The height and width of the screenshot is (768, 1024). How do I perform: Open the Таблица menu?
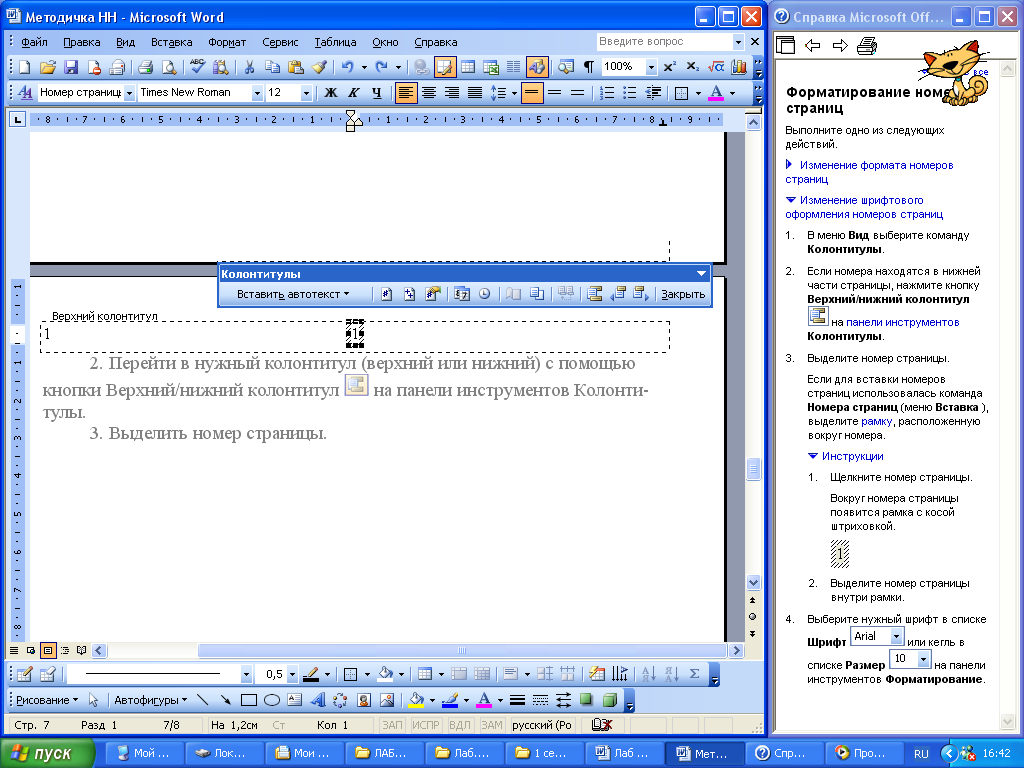(x=335, y=42)
